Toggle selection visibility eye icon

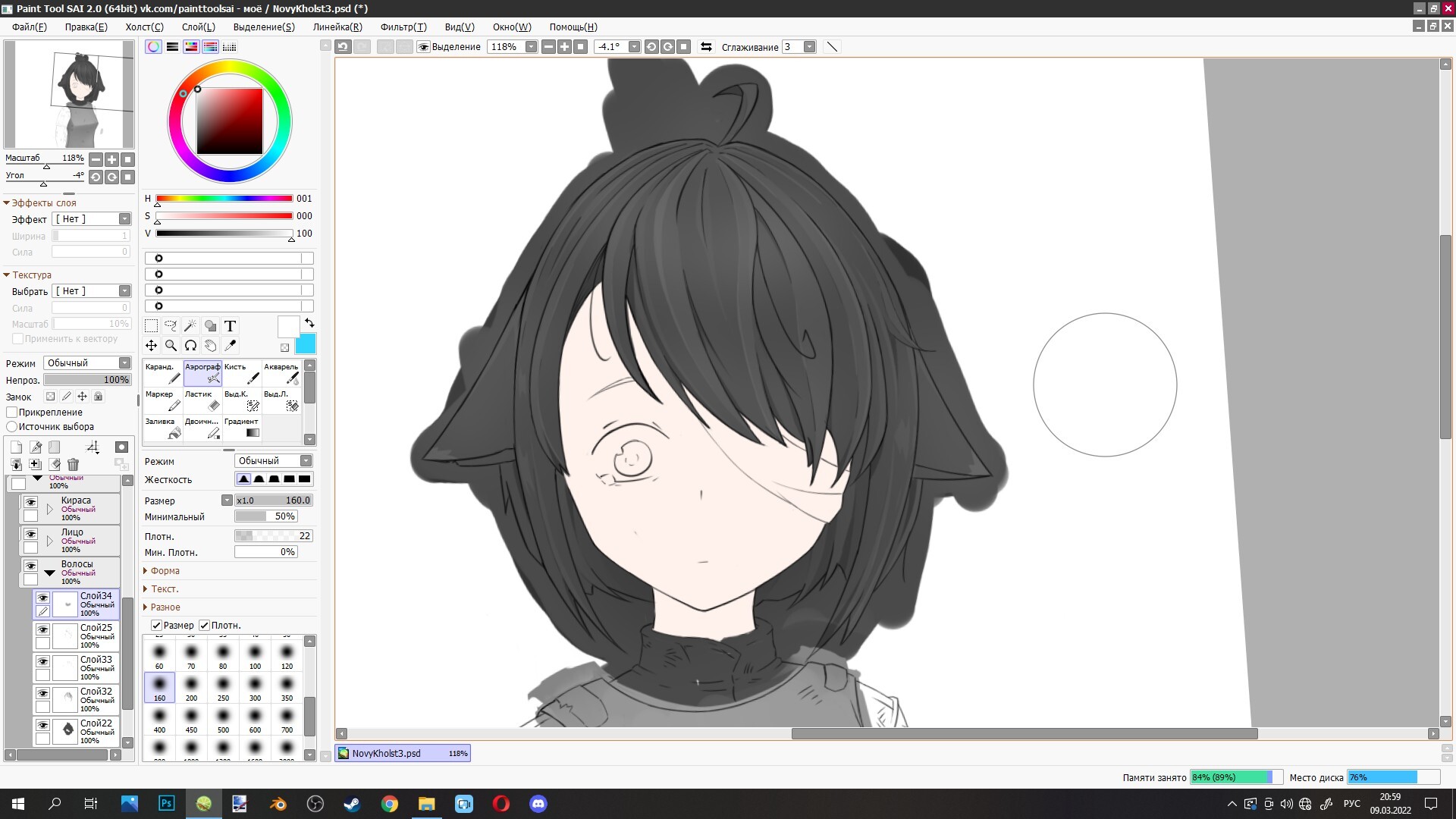[424, 47]
